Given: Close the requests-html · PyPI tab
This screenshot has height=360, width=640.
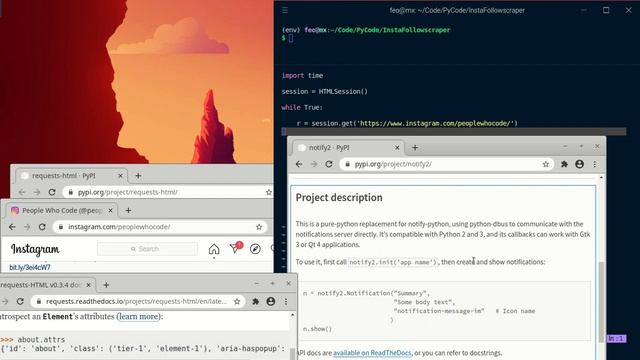Looking at the screenshot, I should (120, 176).
